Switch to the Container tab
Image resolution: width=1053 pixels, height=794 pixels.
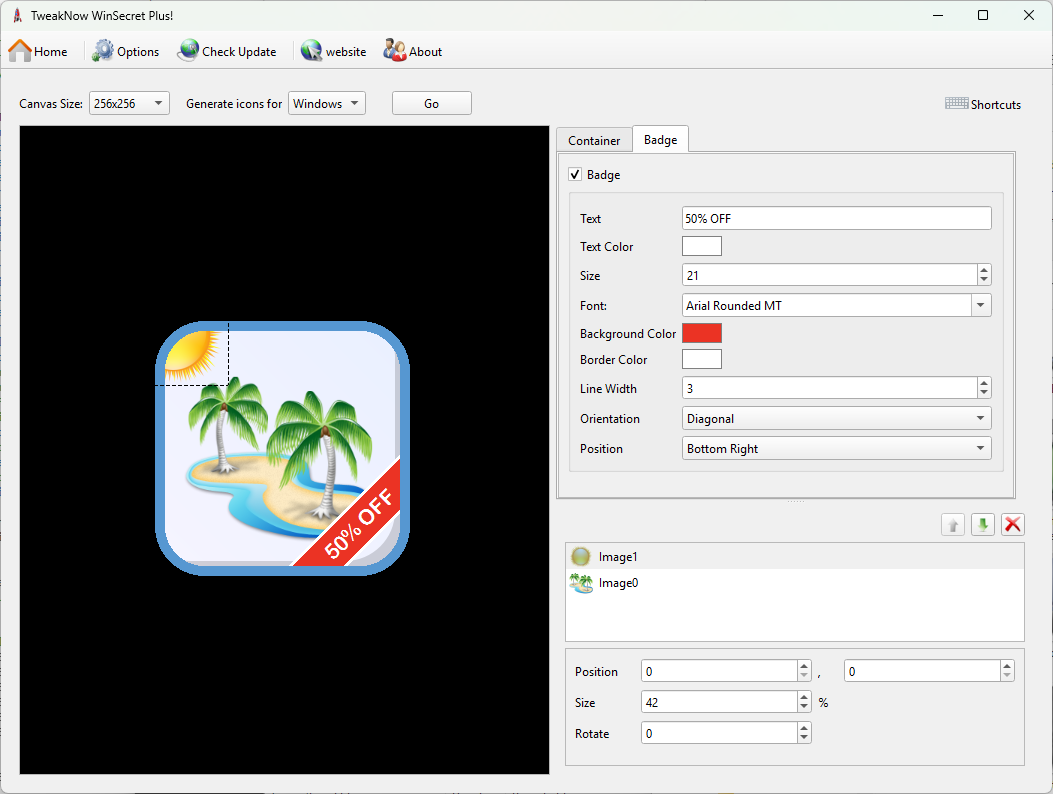[594, 141]
